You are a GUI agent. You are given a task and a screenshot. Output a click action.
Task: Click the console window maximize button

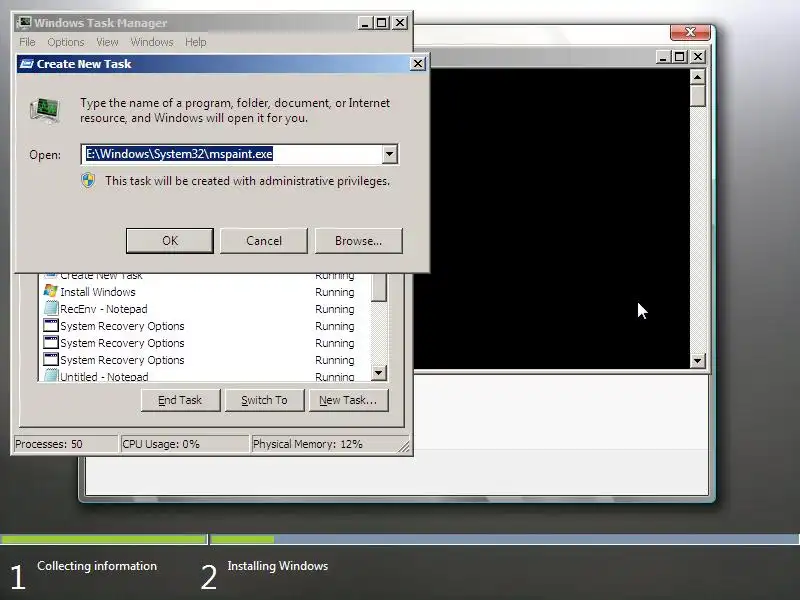point(680,57)
